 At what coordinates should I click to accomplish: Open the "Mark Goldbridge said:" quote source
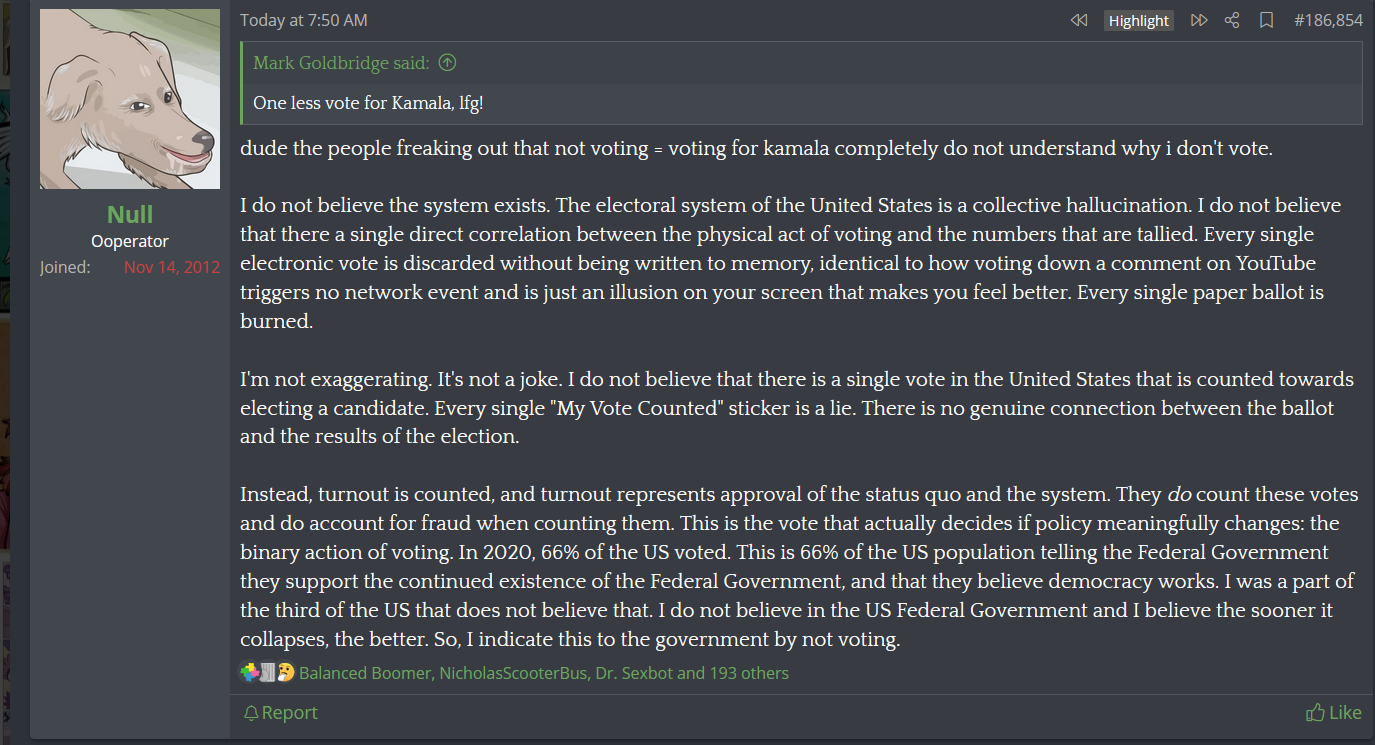(341, 63)
